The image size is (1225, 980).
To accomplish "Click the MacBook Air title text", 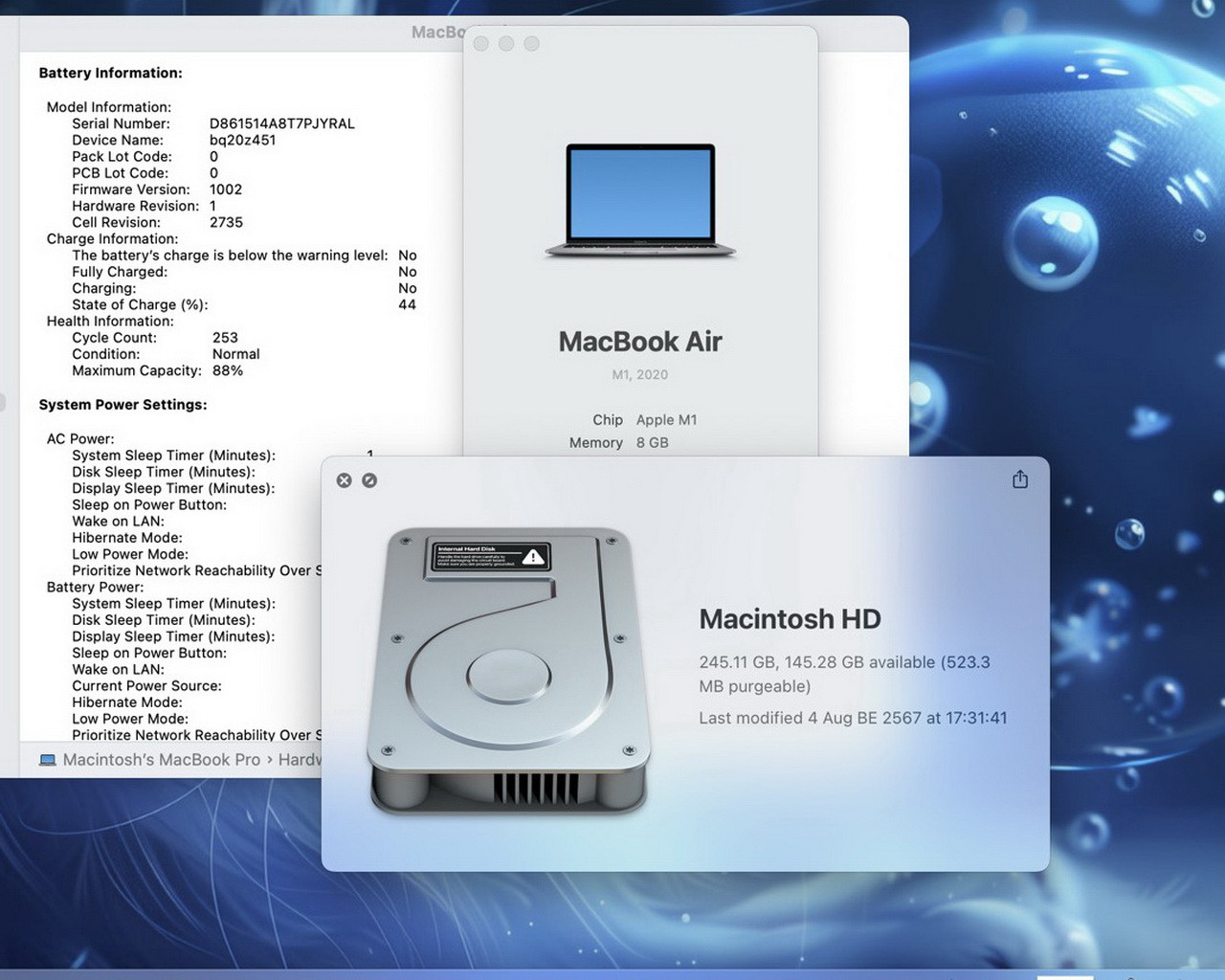I will point(640,342).
